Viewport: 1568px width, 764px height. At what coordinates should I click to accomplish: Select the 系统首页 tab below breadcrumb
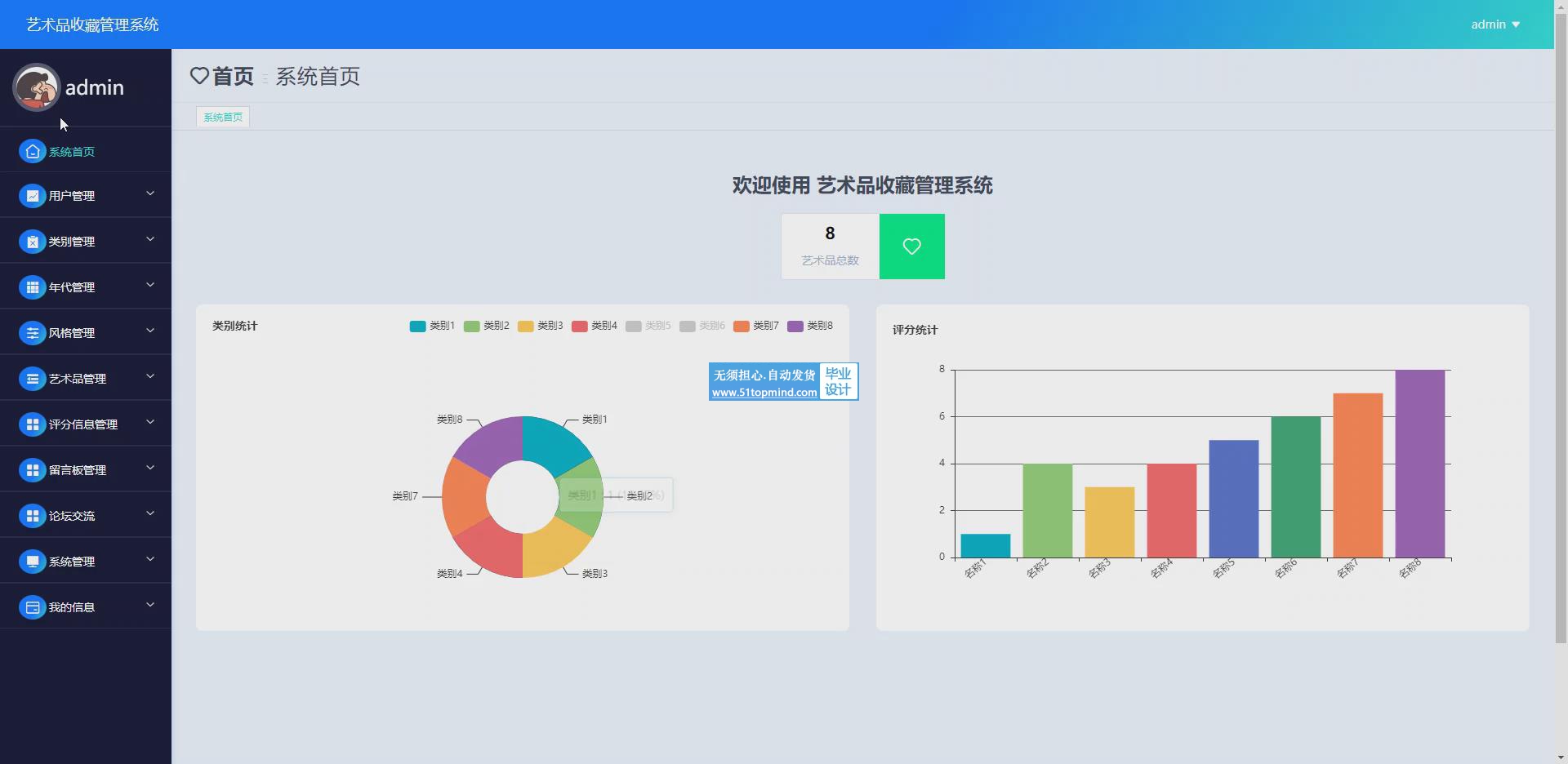click(x=223, y=118)
